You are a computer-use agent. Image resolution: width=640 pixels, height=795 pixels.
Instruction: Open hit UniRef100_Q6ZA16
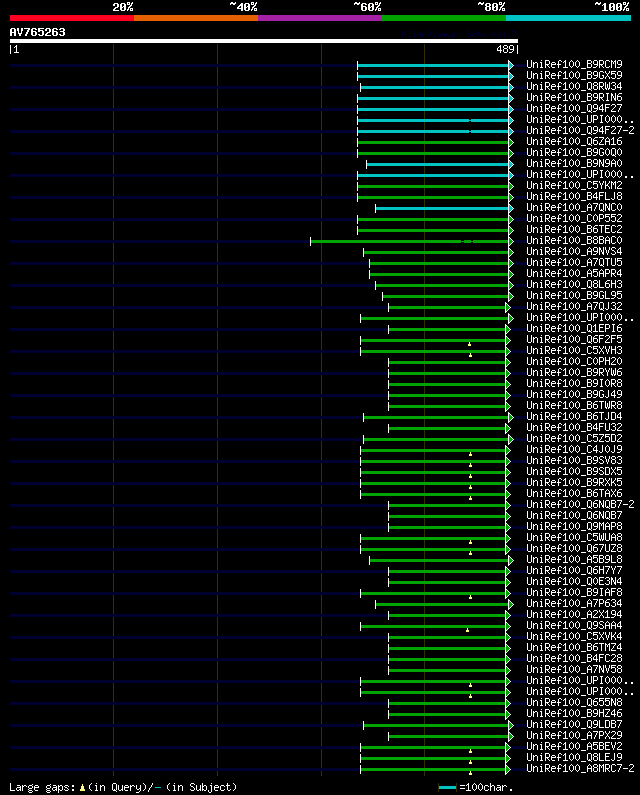coord(574,141)
